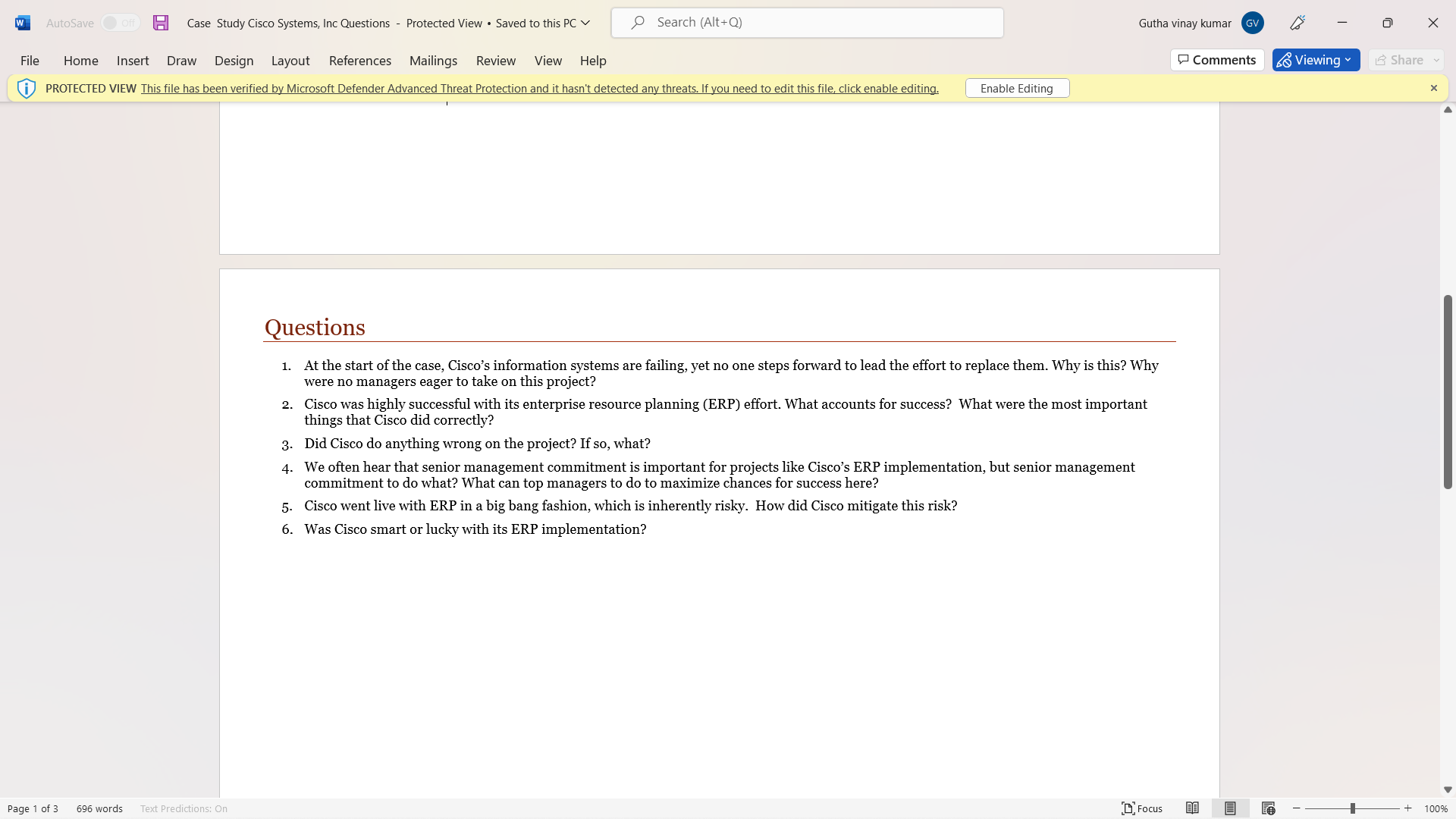Expand the file path dropdown in titlebar
Screen dimensions: 1456x819
point(586,22)
